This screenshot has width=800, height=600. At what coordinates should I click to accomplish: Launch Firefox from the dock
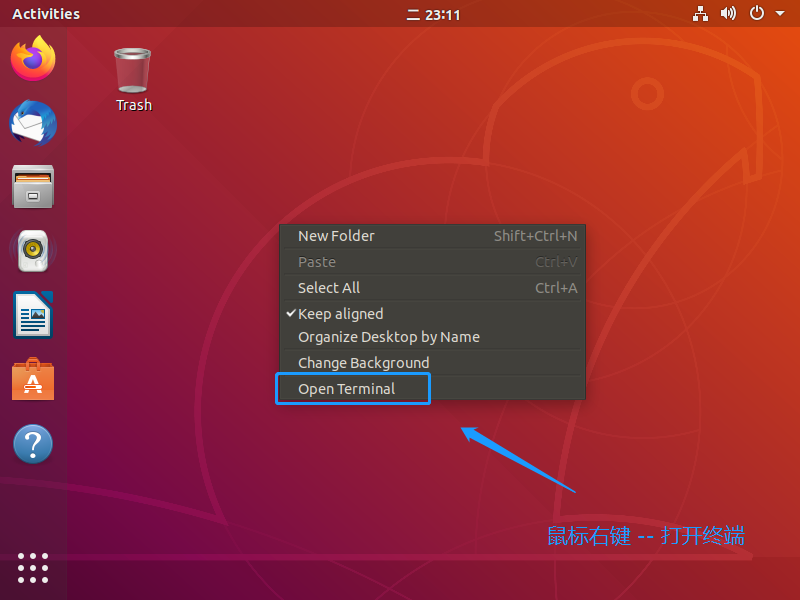click(x=33, y=58)
